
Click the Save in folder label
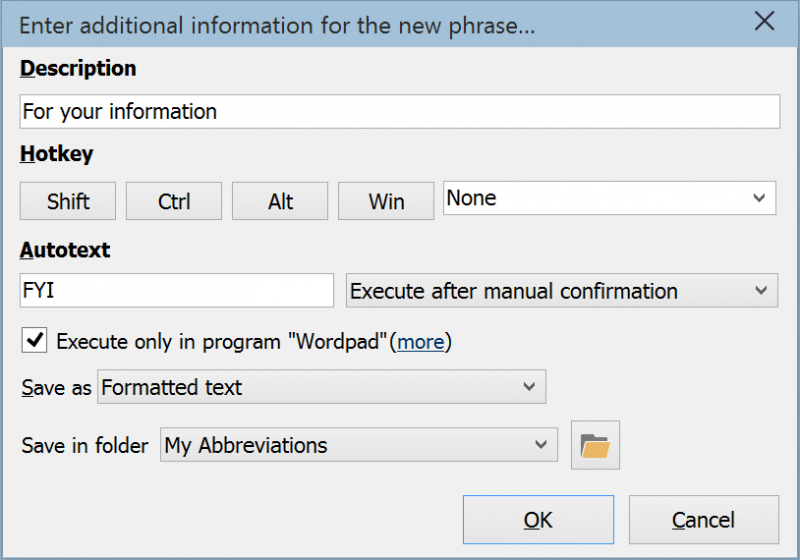click(x=85, y=445)
